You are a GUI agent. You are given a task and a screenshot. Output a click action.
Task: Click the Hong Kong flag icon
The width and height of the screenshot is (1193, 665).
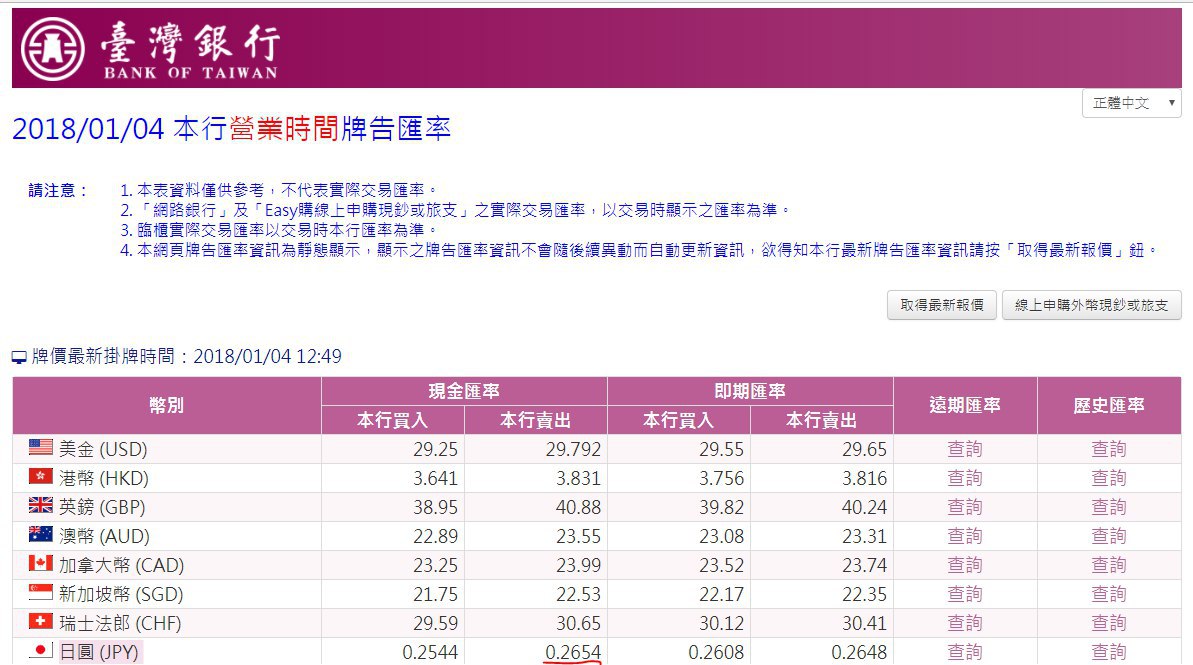pos(40,476)
